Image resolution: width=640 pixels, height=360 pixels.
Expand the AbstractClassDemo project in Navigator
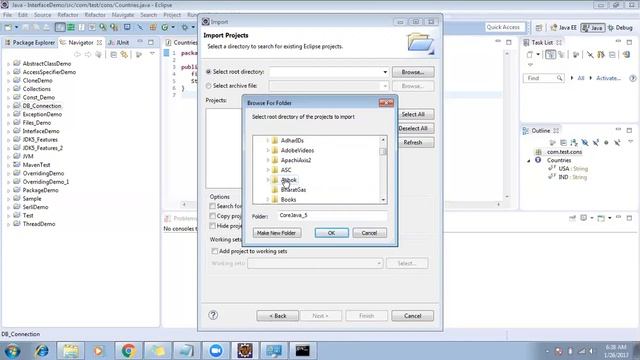pos(9,64)
